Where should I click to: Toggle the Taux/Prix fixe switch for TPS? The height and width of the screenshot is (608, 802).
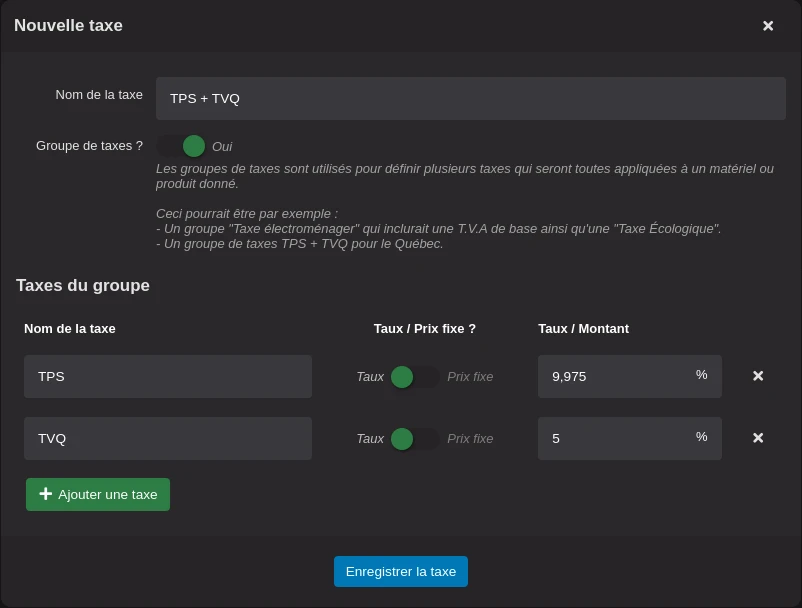click(414, 377)
